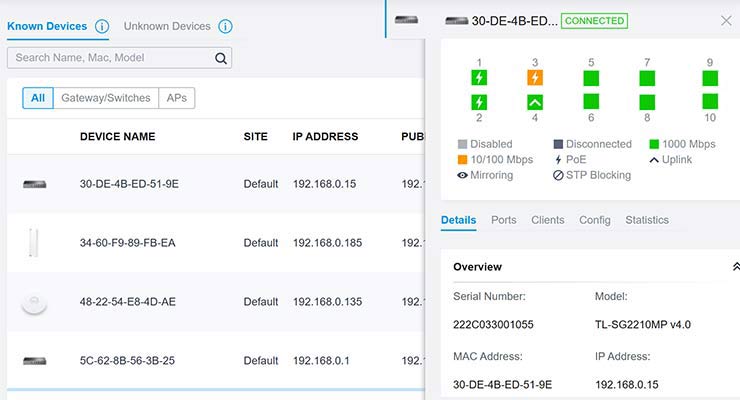The height and width of the screenshot is (400, 740).
Task: Open the Unknown Devices tab
Action: (167, 26)
